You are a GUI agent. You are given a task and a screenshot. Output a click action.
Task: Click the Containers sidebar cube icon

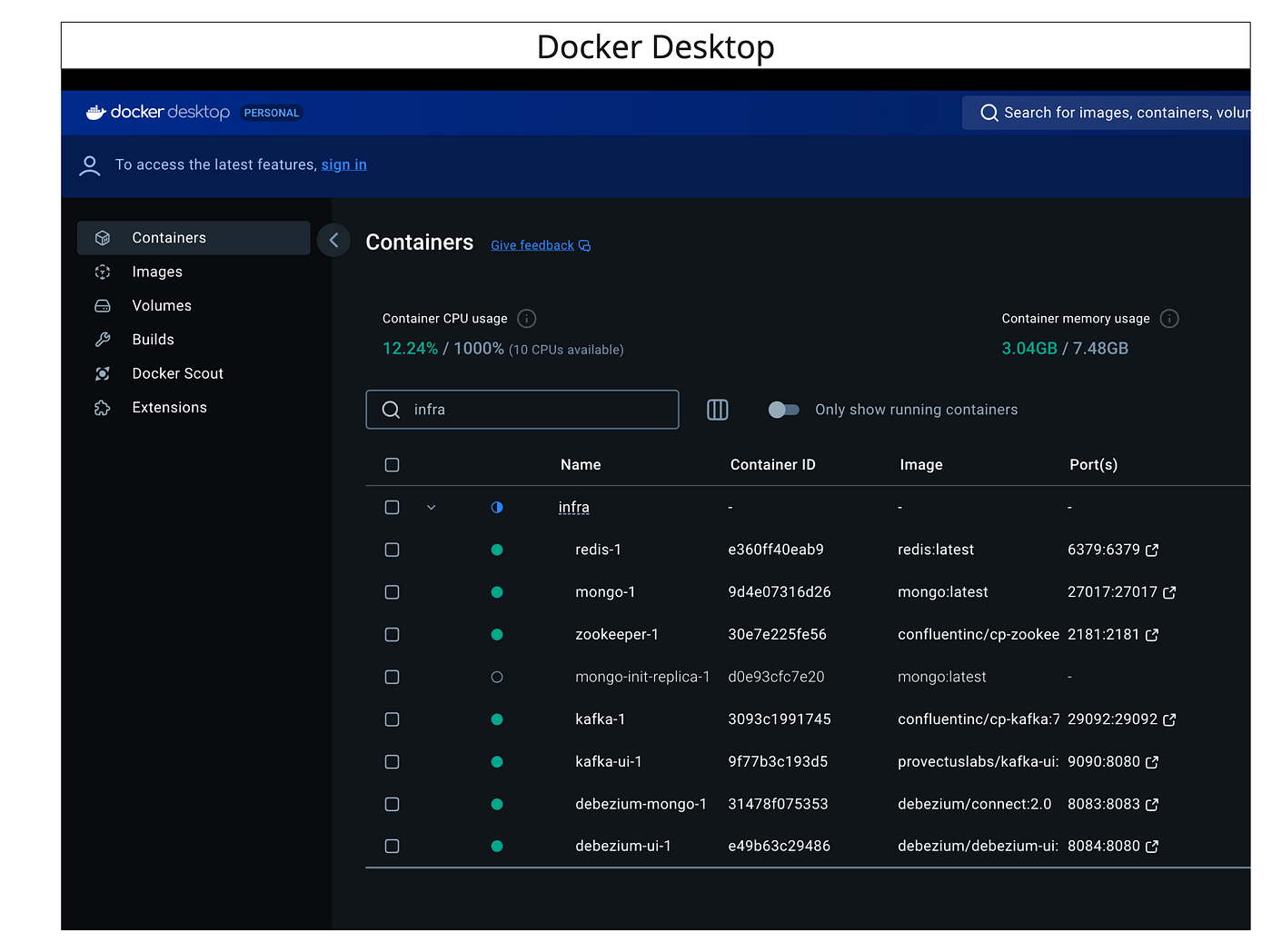coord(103,238)
